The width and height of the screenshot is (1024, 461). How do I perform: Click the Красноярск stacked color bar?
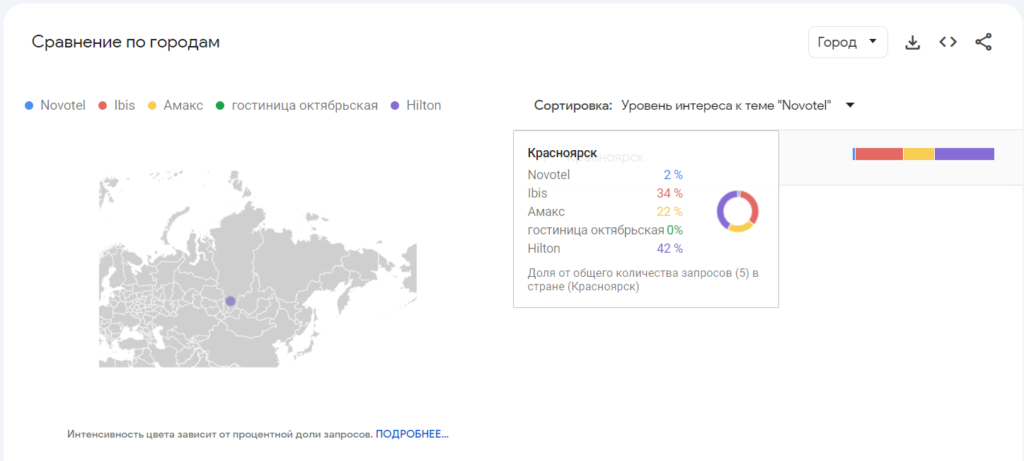click(923, 154)
